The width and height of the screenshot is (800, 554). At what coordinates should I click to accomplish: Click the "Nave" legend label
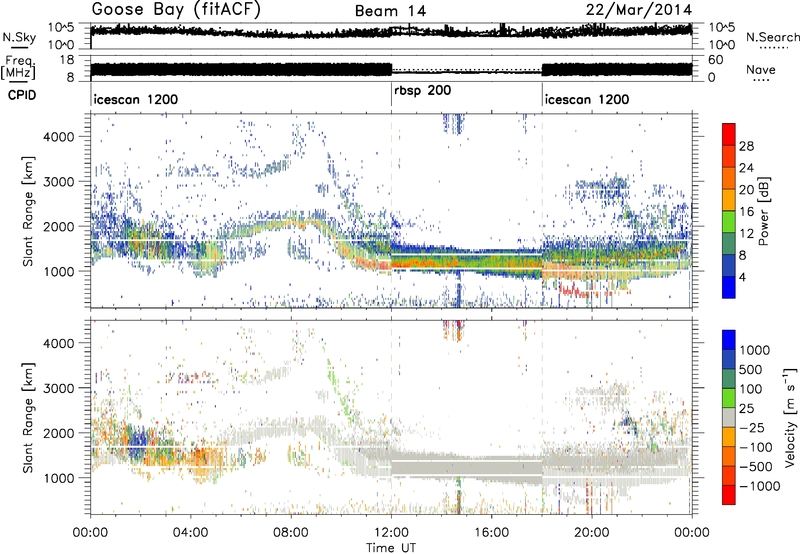pyautogui.click(x=761, y=69)
